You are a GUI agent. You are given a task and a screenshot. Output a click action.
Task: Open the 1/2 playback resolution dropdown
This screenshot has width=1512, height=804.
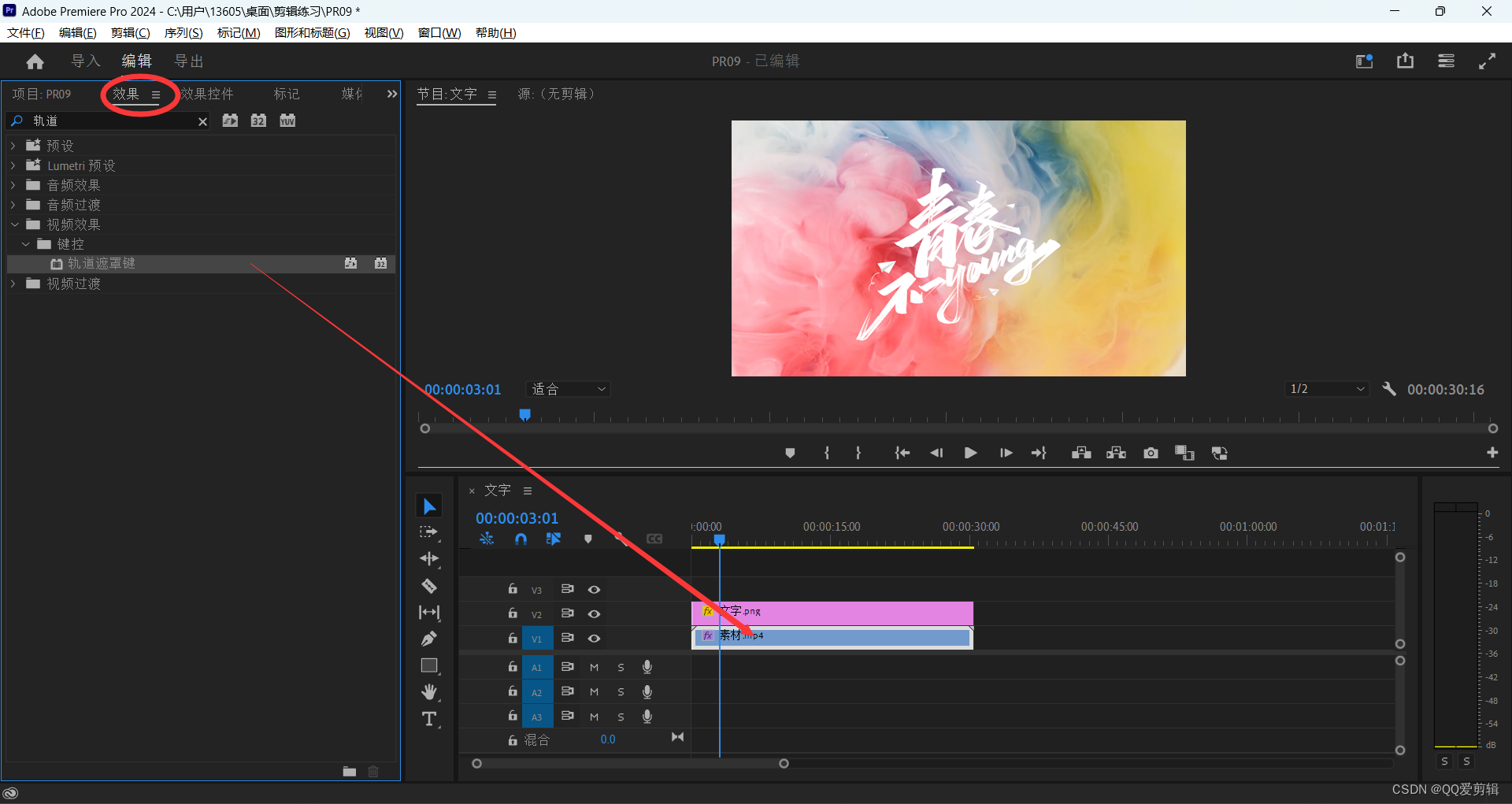pos(1327,389)
